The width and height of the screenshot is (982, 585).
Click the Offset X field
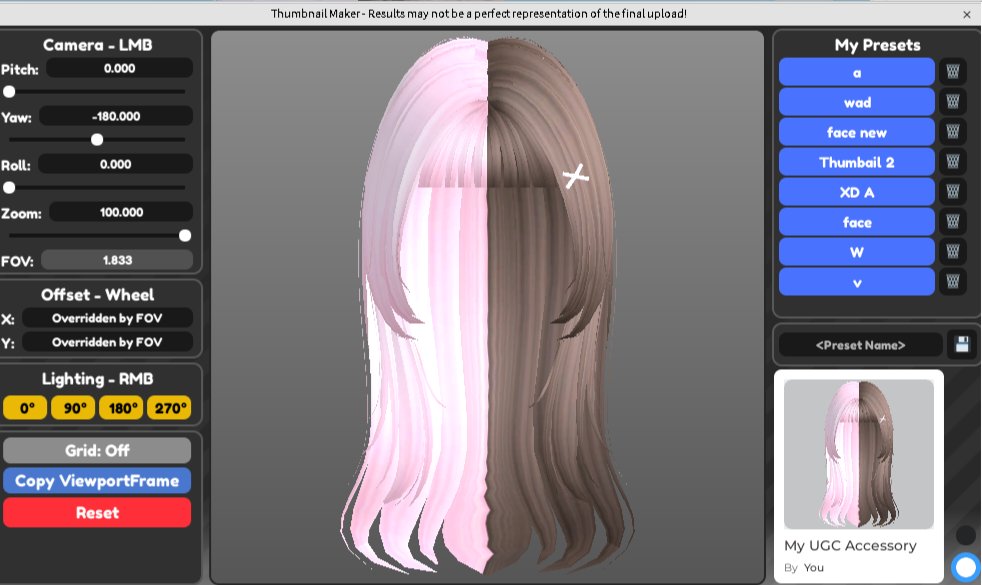pyautogui.click(x=107, y=318)
